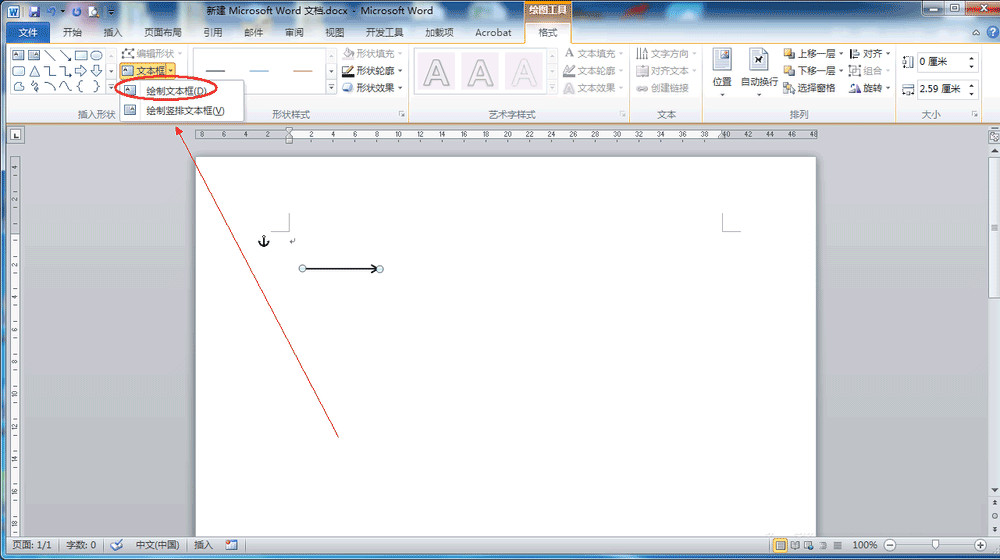Select the Oval shape

96,55
